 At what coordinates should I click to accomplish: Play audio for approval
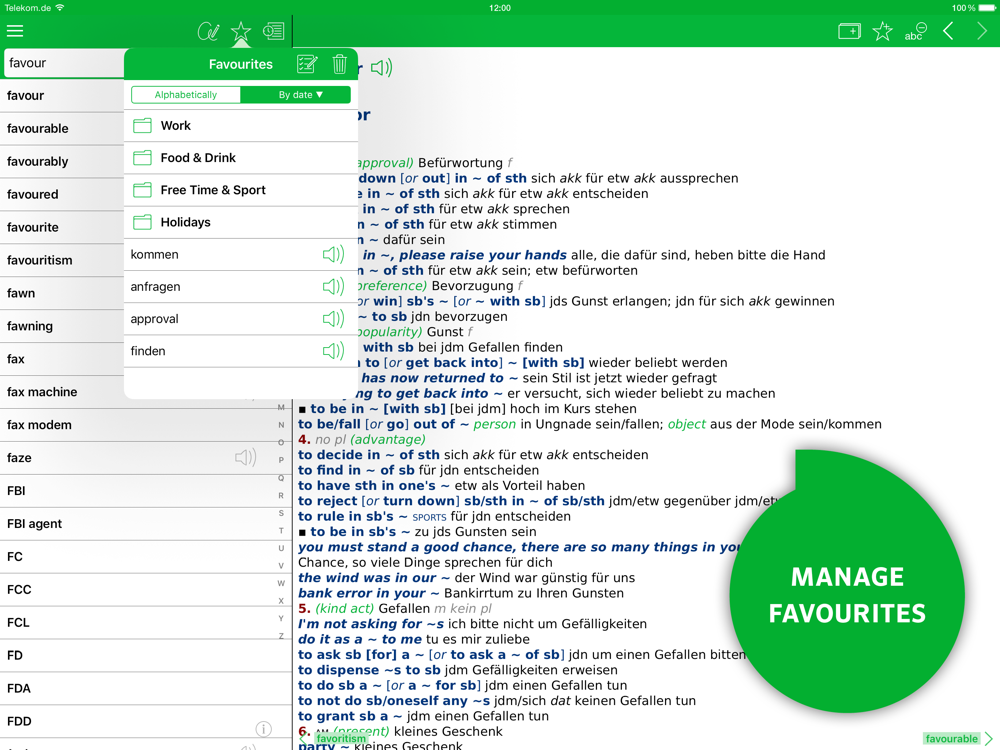click(334, 318)
